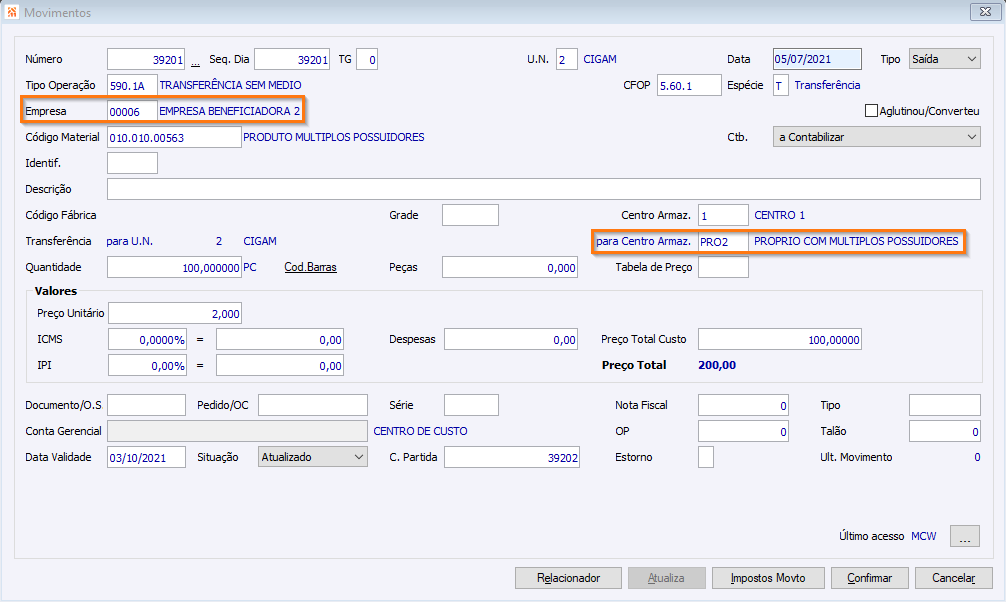Image resolution: width=1006 pixels, height=602 pixels.
Task: Click the Preço Unitário field
Action: point(175,313)
